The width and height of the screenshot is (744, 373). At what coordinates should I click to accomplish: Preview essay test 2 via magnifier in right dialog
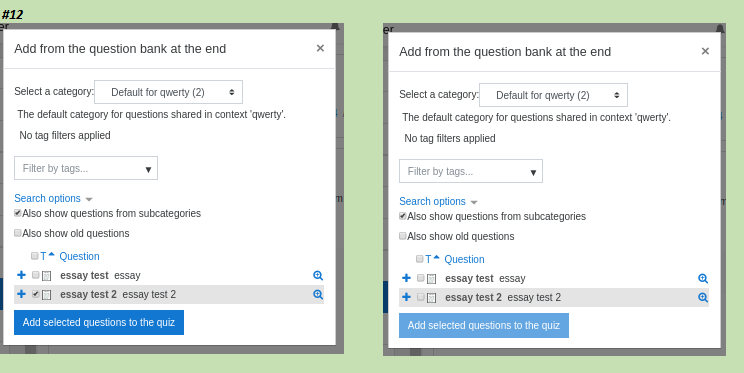(x=703, y=298)
